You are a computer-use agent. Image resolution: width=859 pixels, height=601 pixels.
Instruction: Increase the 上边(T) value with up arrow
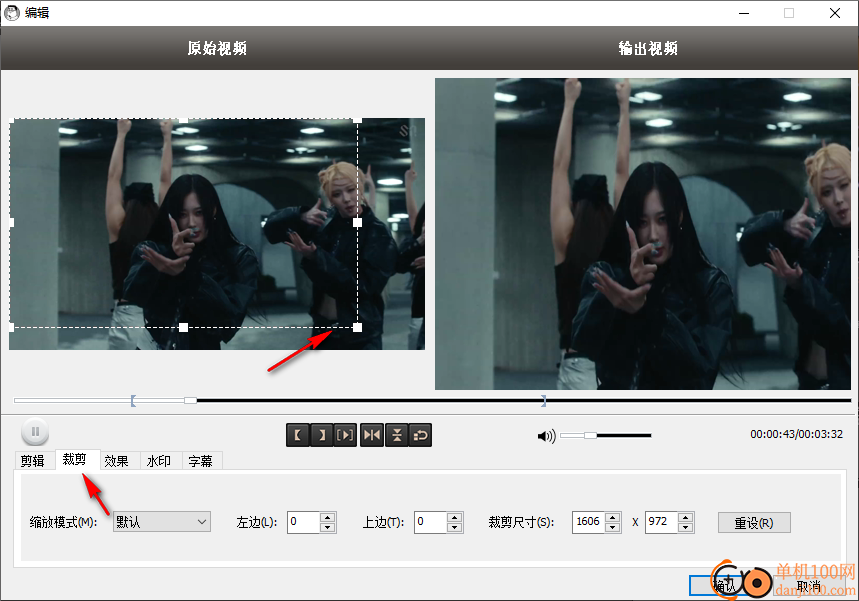click(454, 517)
